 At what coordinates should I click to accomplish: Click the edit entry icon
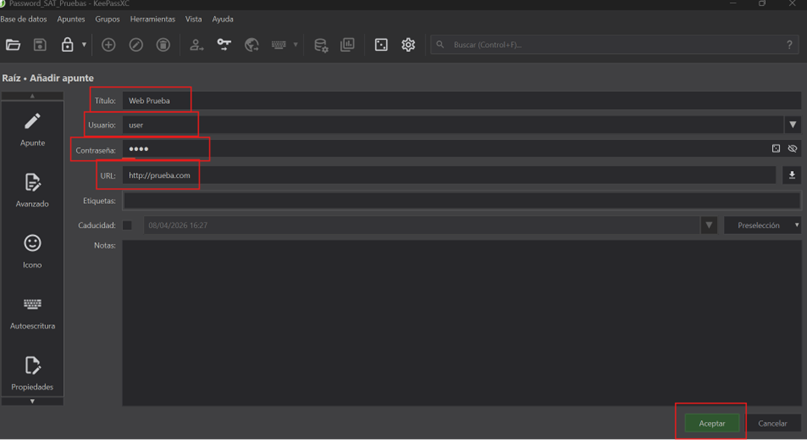(136, 45)
